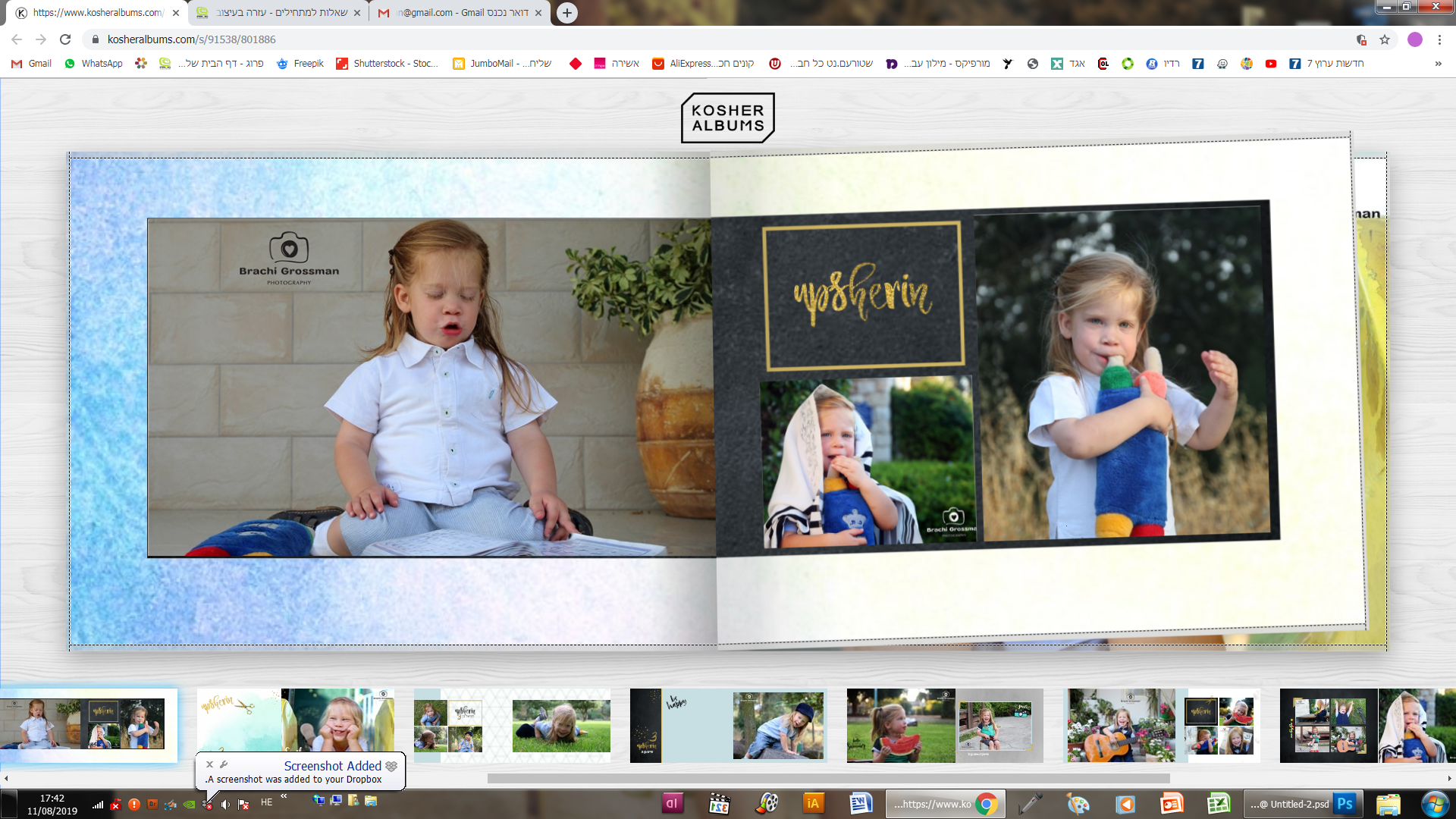
Task: Open the Freepik bookmark icon
Action: click(282, 64)
